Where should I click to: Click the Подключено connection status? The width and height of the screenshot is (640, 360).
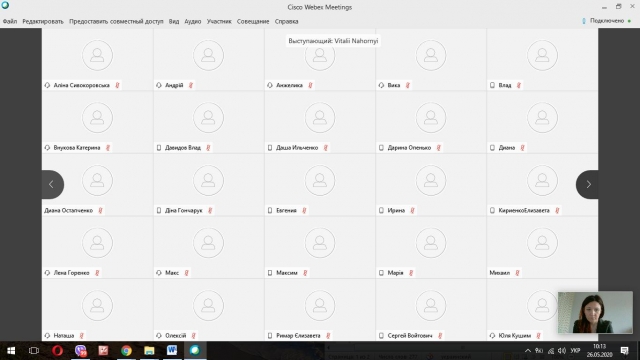[607, 21]
